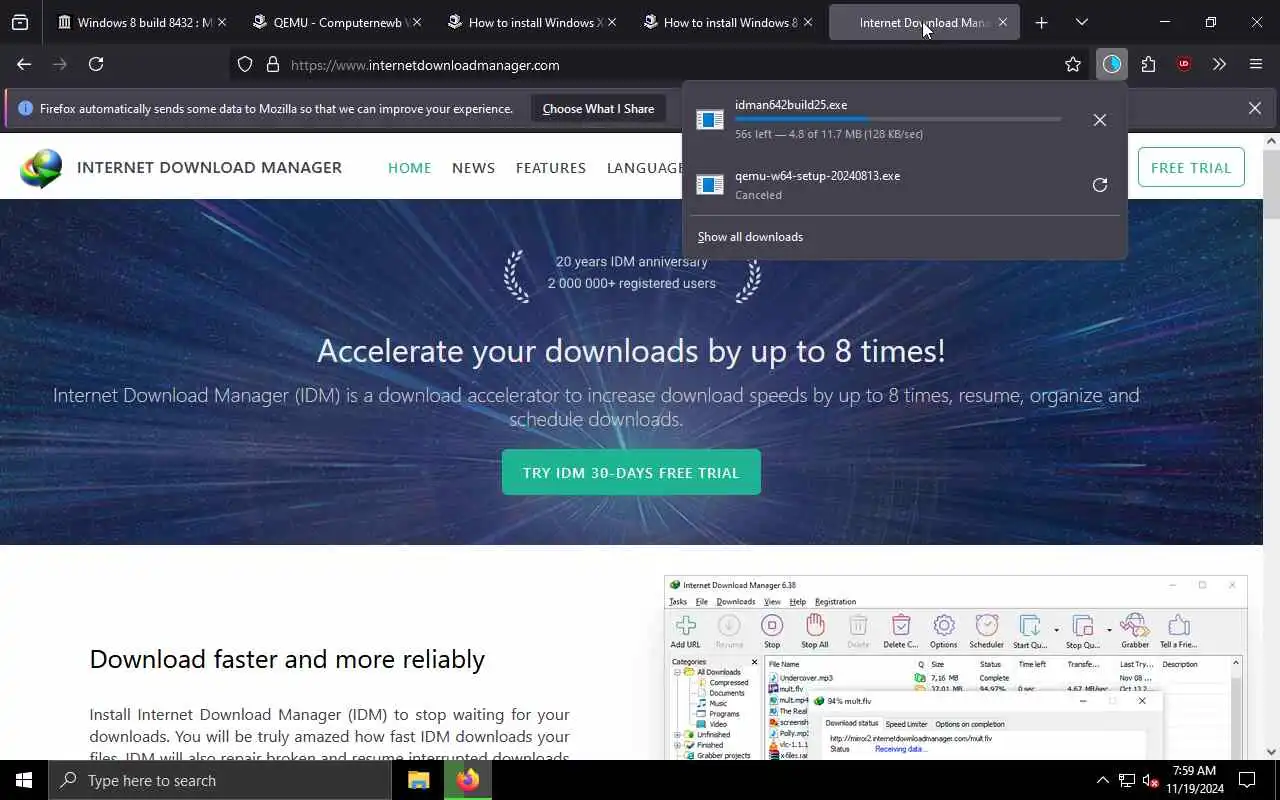Image resolution: width=1280 pixels, height=800 pixels.
Task: Retry the qemu-w64-setup download
Action: click(x=1100, y=185)
